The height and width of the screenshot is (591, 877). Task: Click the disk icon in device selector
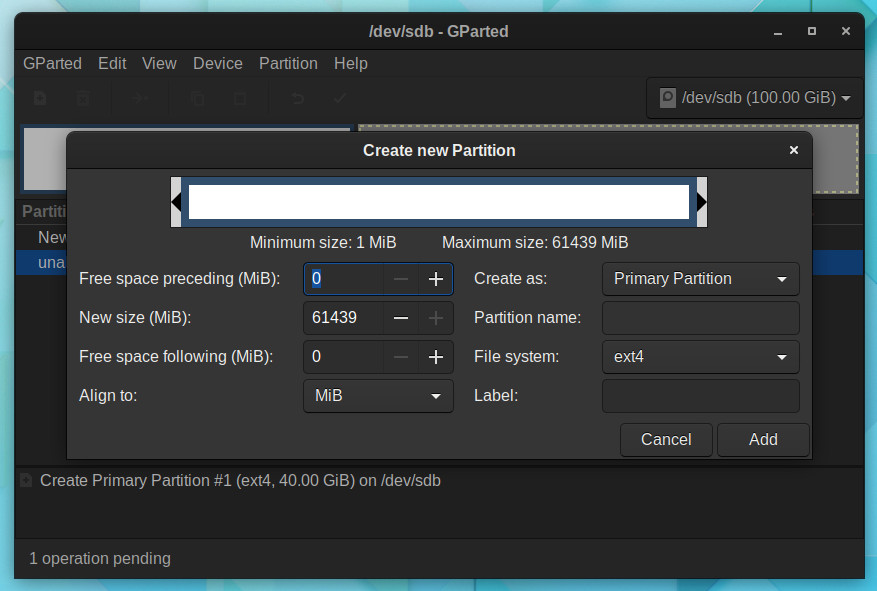click(x=667, y=98)
